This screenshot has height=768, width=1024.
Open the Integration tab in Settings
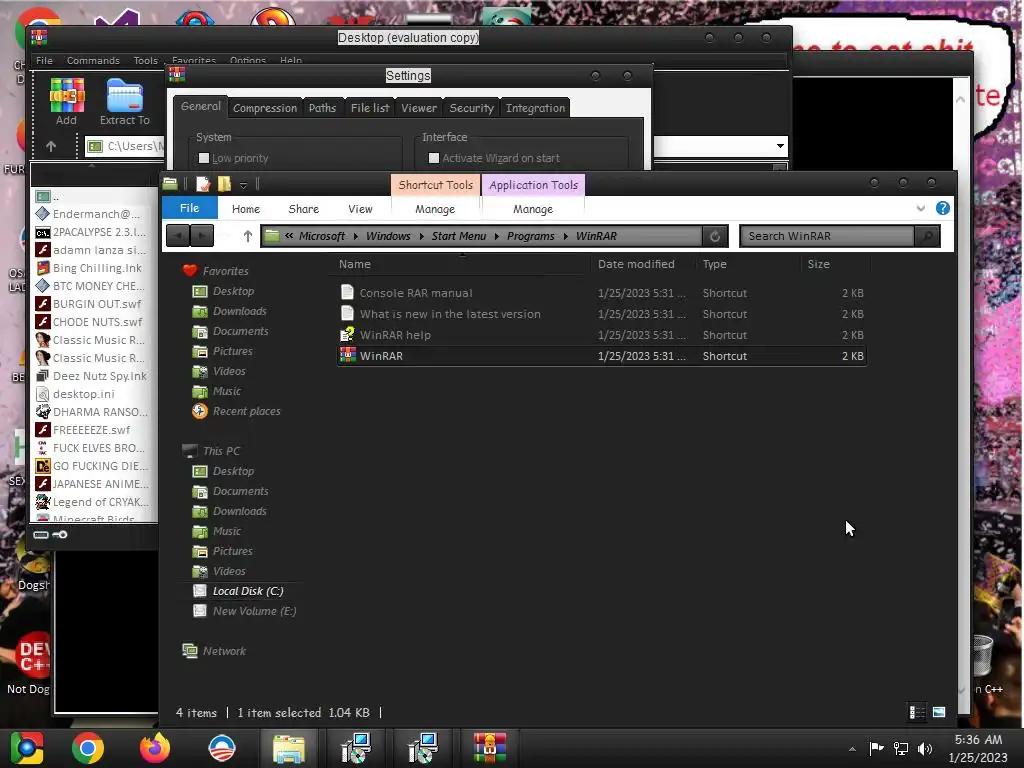(535, 108)
